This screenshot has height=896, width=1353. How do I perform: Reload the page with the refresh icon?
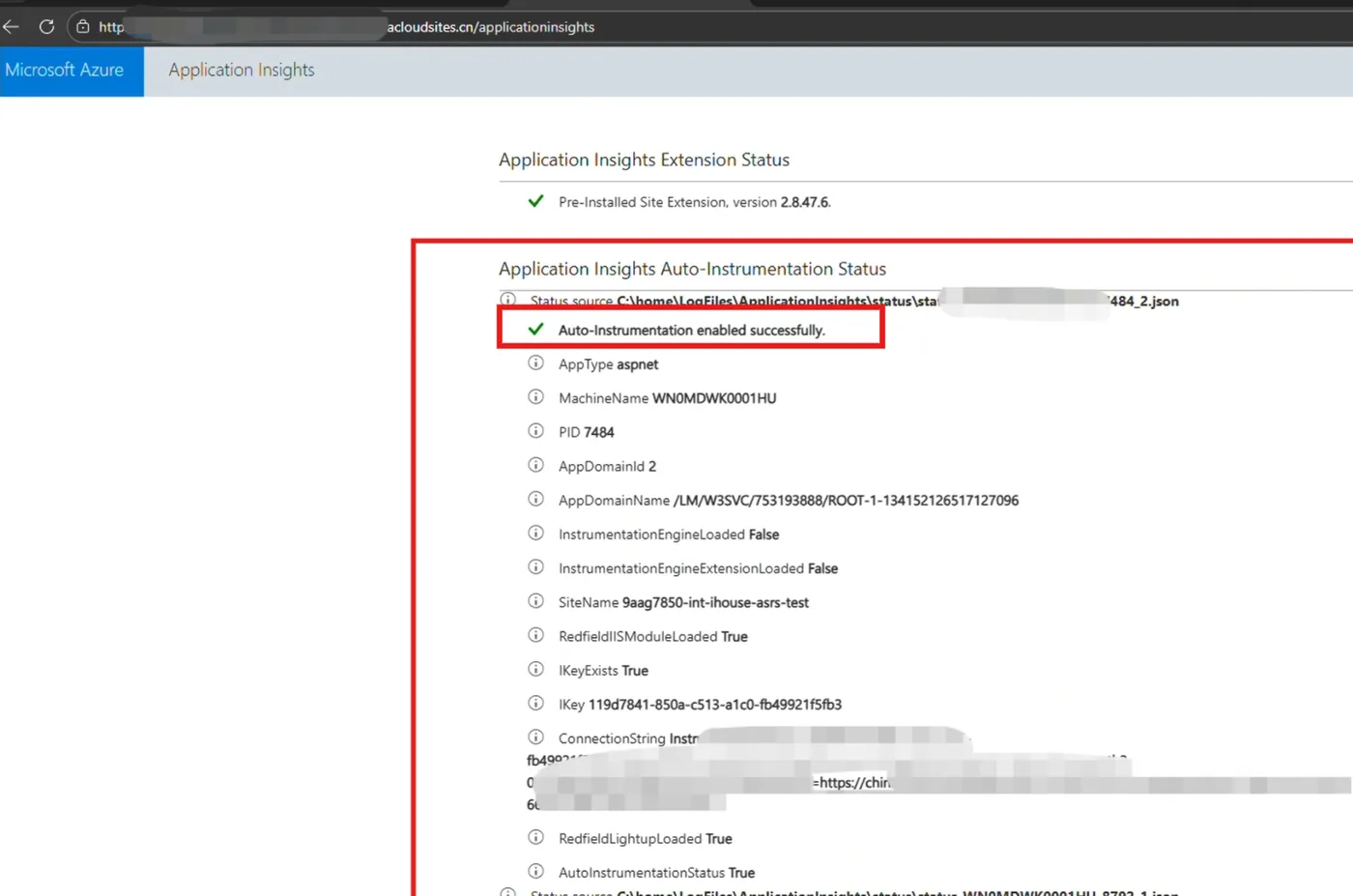pyautogui.click(x=46, y=27)
